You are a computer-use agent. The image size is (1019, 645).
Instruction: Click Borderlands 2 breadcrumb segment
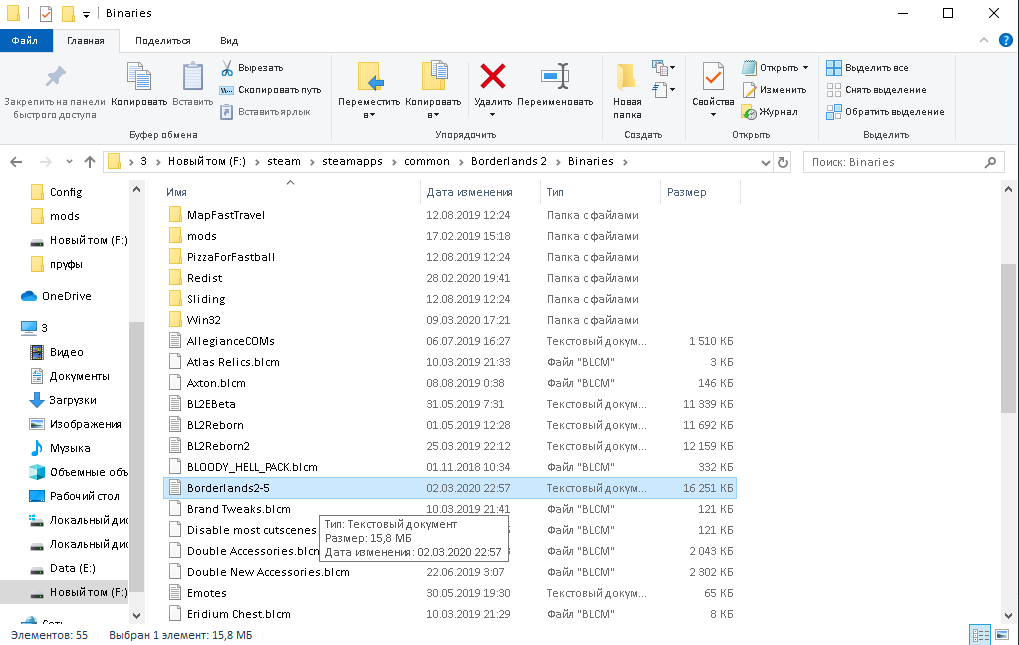pos(509,161)
